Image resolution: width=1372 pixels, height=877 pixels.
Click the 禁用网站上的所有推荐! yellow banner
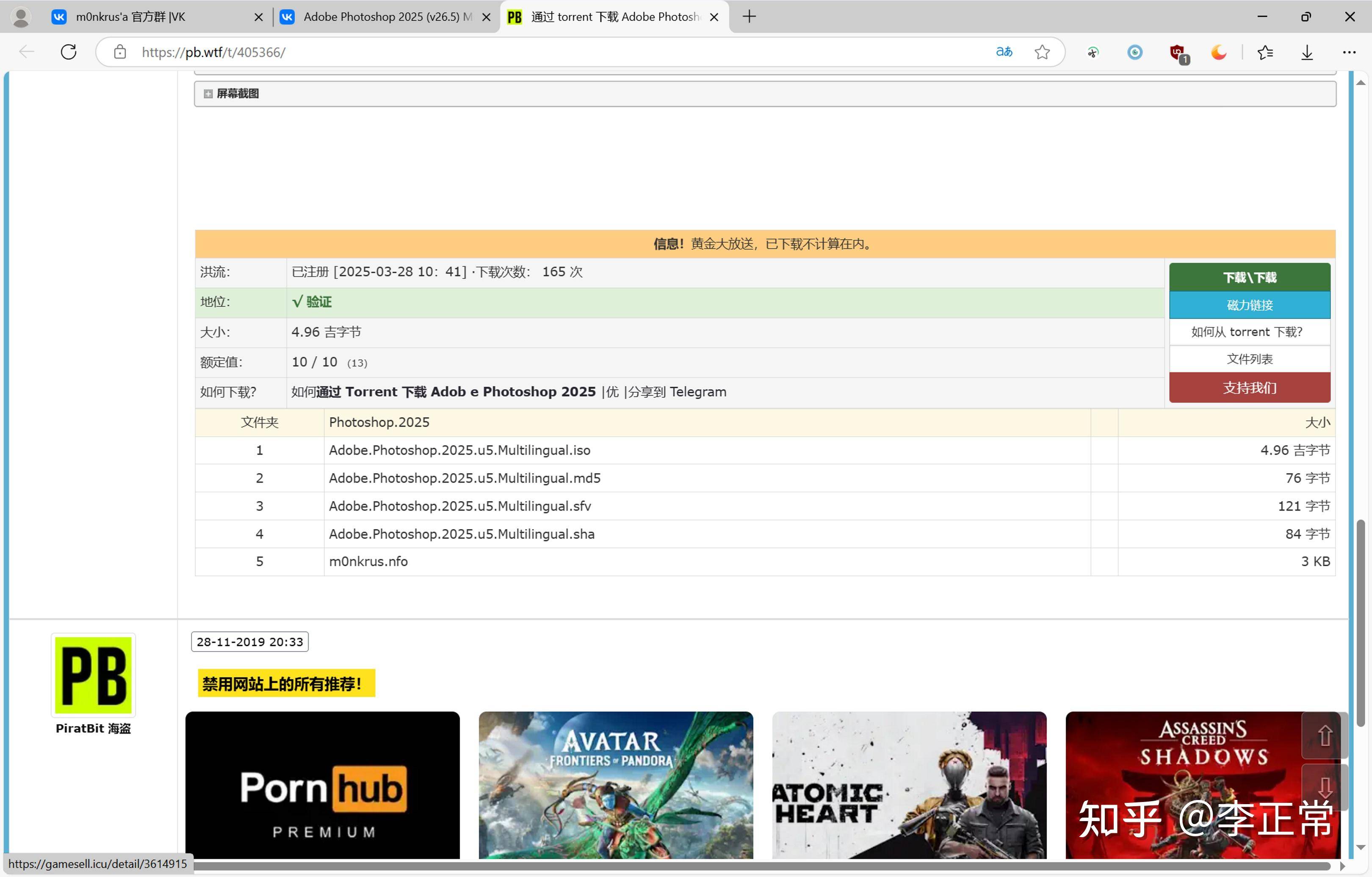(286, 683)
